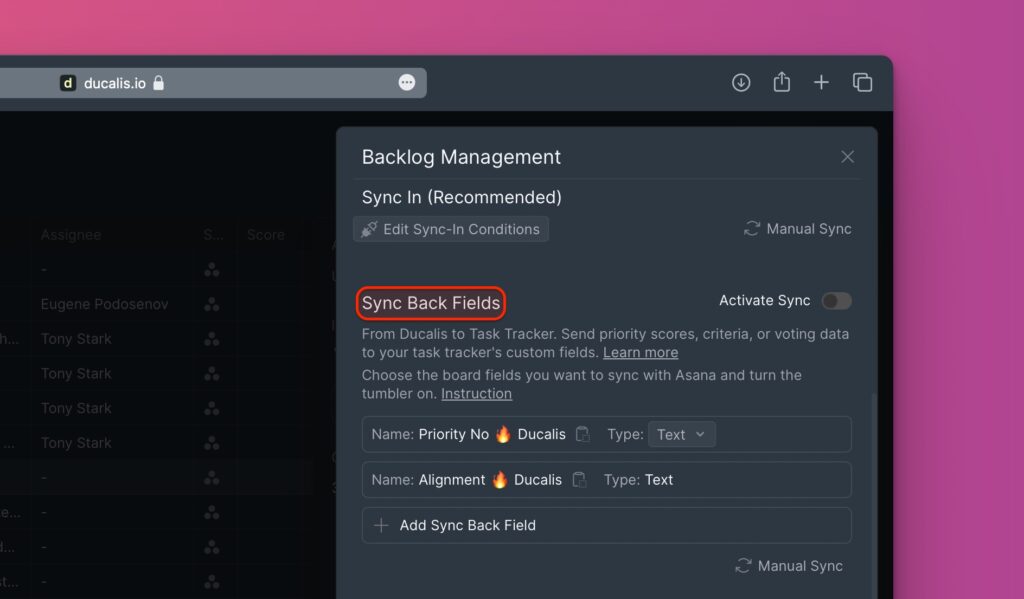The width and height of the screenshot is (1024, 599).
Task: Open the Instruction link
Action: (476, 394)
